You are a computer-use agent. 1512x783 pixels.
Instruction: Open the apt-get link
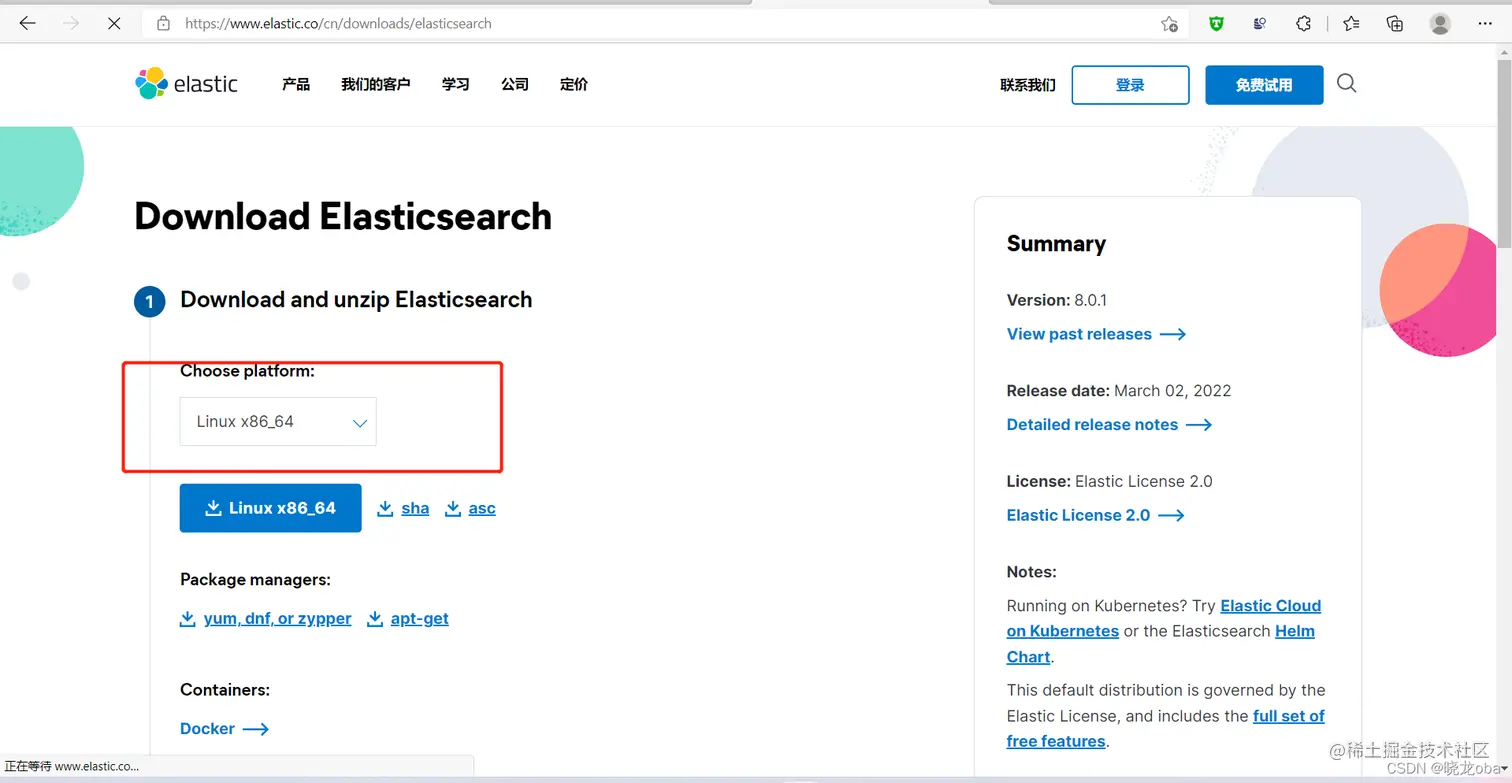coord(420,619)
